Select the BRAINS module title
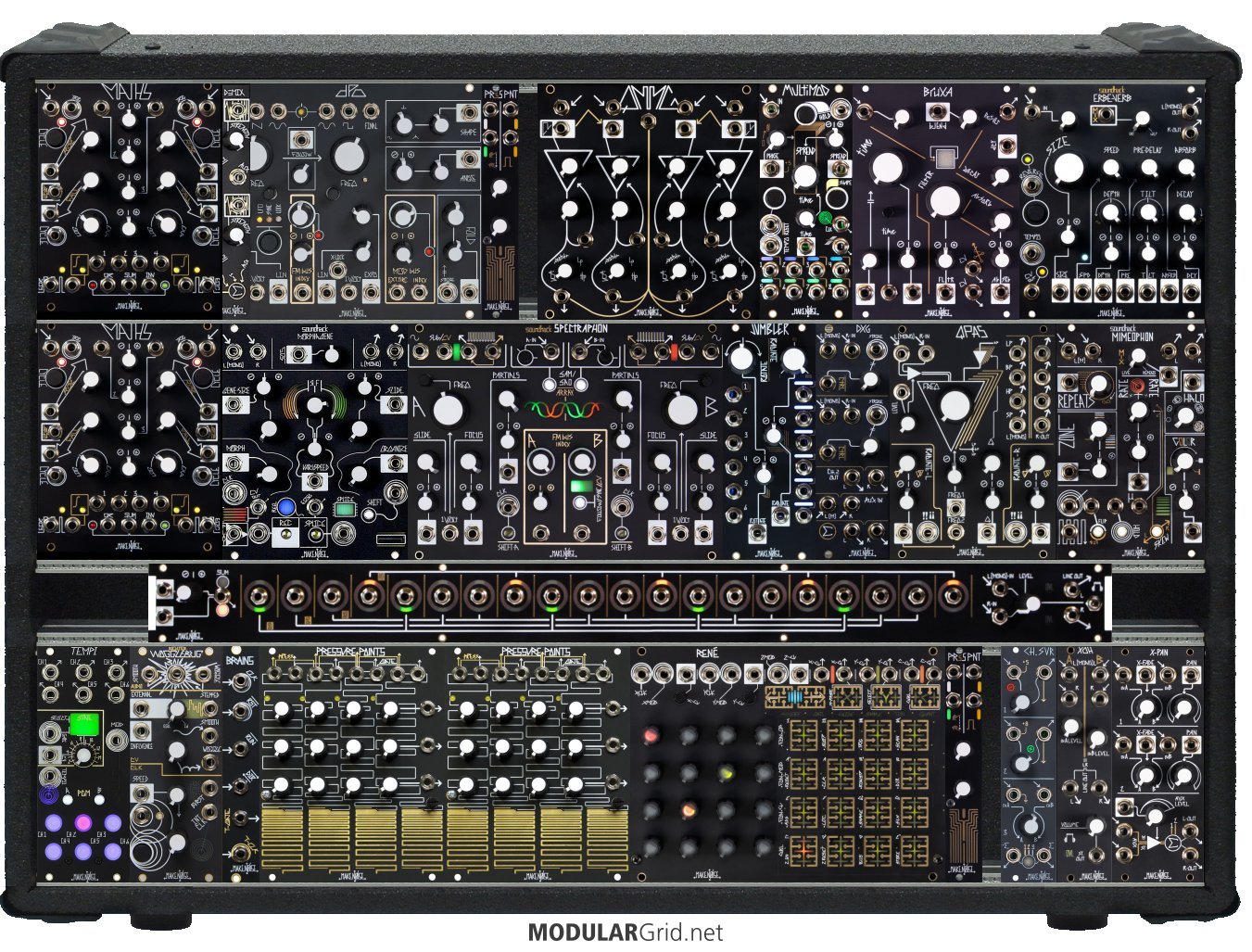Screen dimensions: 1252x952 tap(241, 661)
